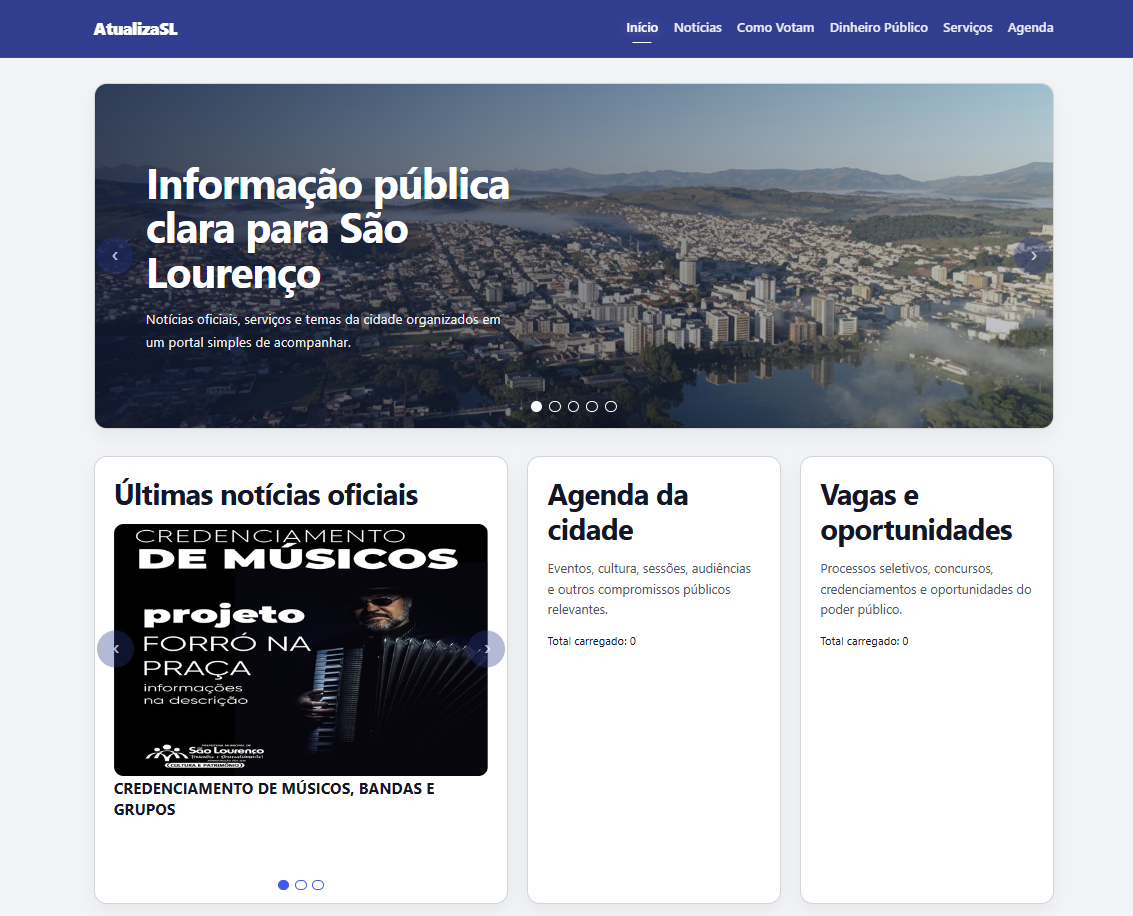Open the Dinheiro Público section
1133x916 pixels.
pyautogui.click(x=879, y=27)
